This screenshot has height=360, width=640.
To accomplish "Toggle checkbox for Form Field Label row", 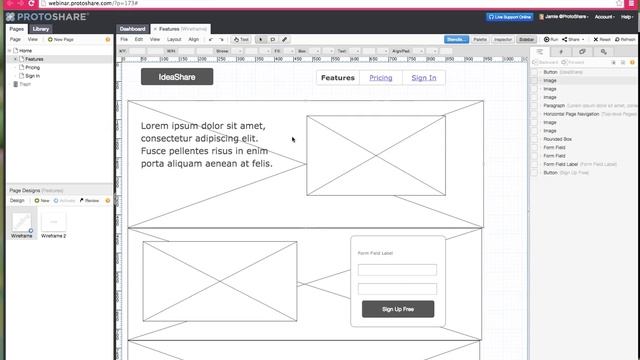I will 534,164.
